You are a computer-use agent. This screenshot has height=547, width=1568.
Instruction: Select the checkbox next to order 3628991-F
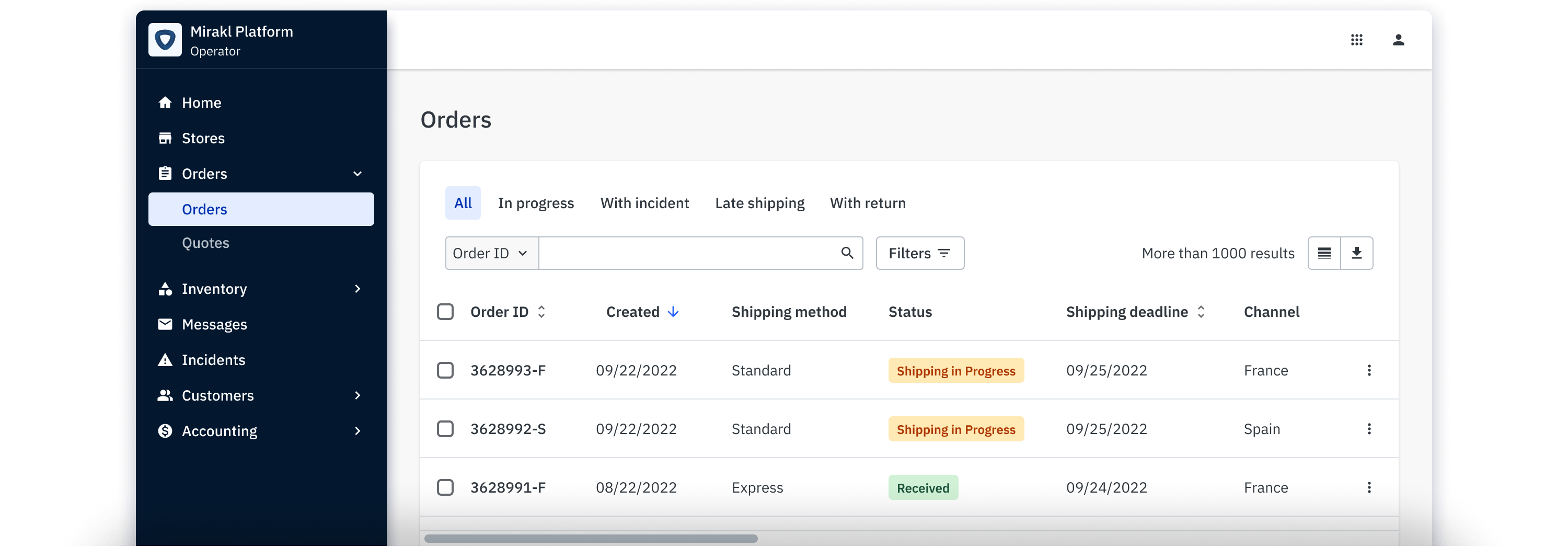(x=445, y=487)
